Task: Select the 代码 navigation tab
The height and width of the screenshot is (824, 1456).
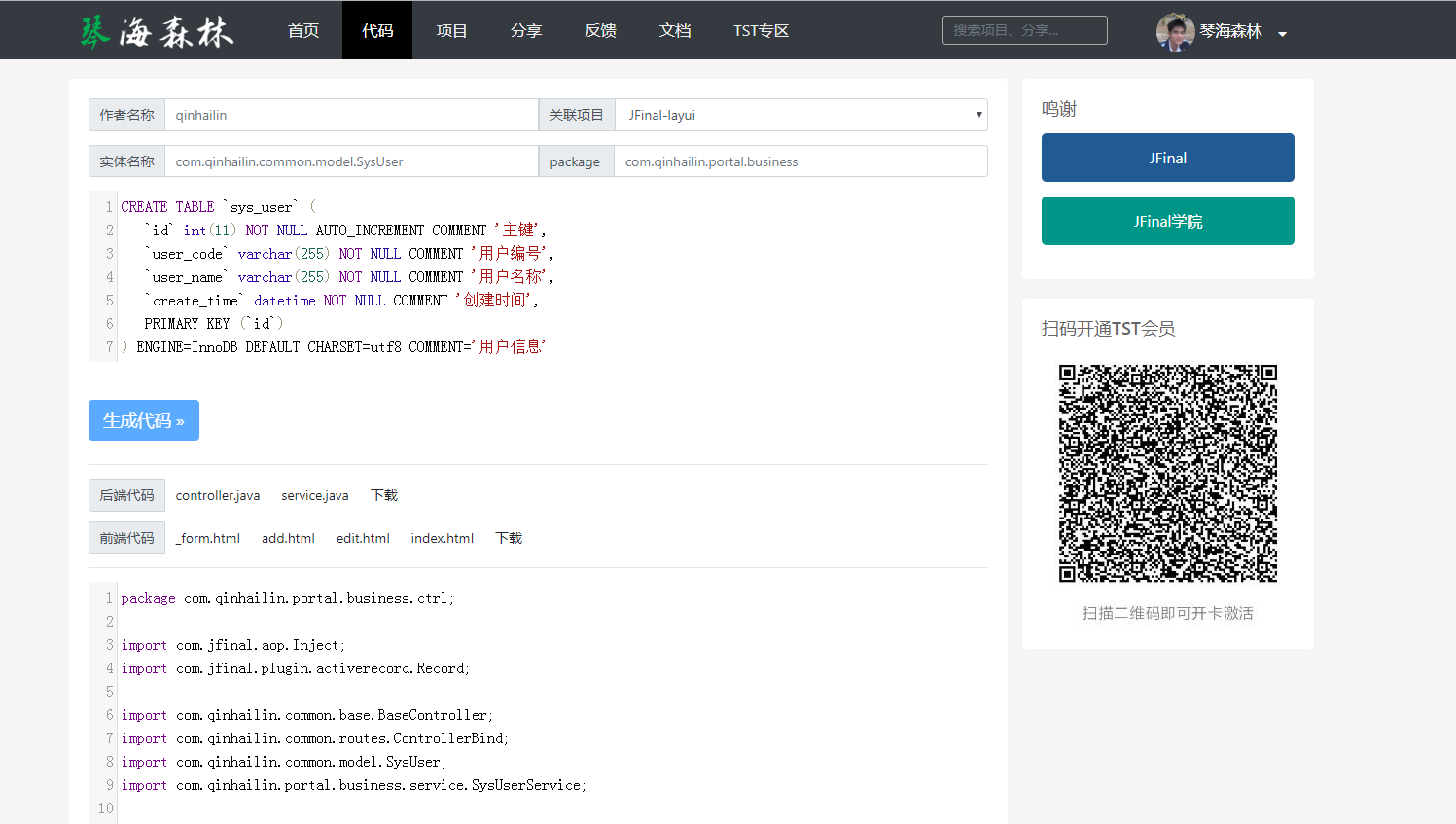Action: pyautogui.click(x=377, y=30)
